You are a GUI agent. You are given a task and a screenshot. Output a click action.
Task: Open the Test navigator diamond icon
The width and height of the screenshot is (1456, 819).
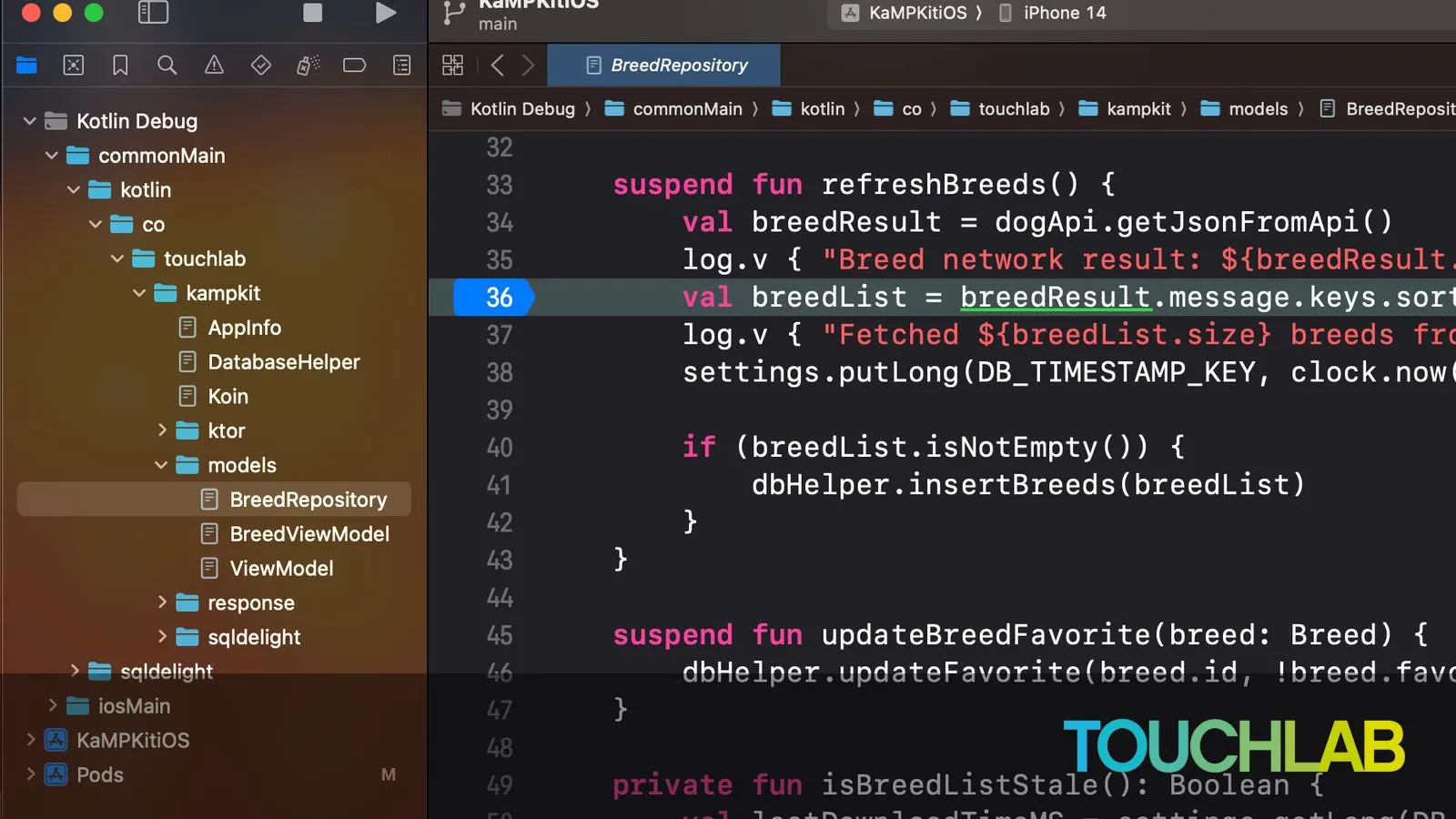(261, 66)
